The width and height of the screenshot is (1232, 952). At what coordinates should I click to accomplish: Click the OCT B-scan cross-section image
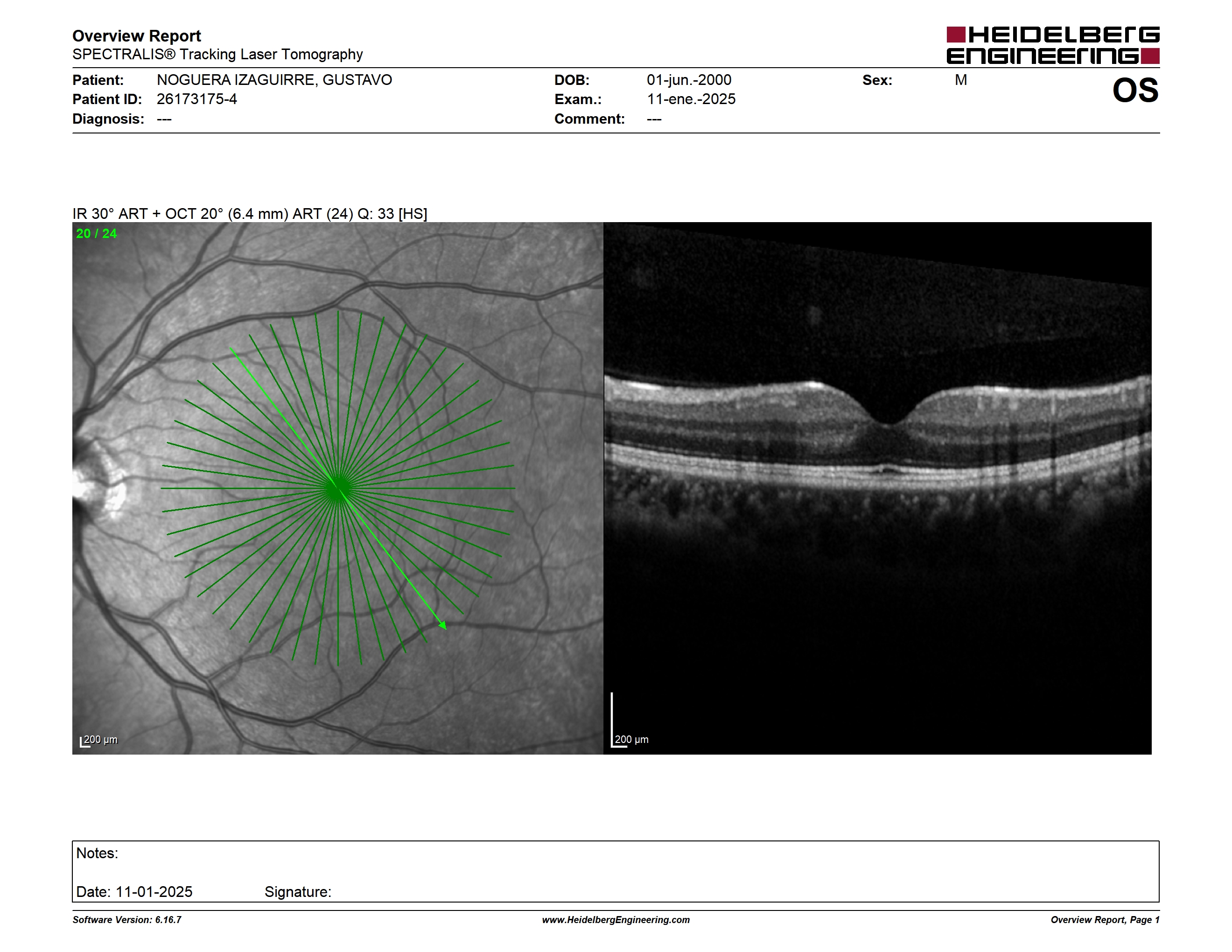877,488
